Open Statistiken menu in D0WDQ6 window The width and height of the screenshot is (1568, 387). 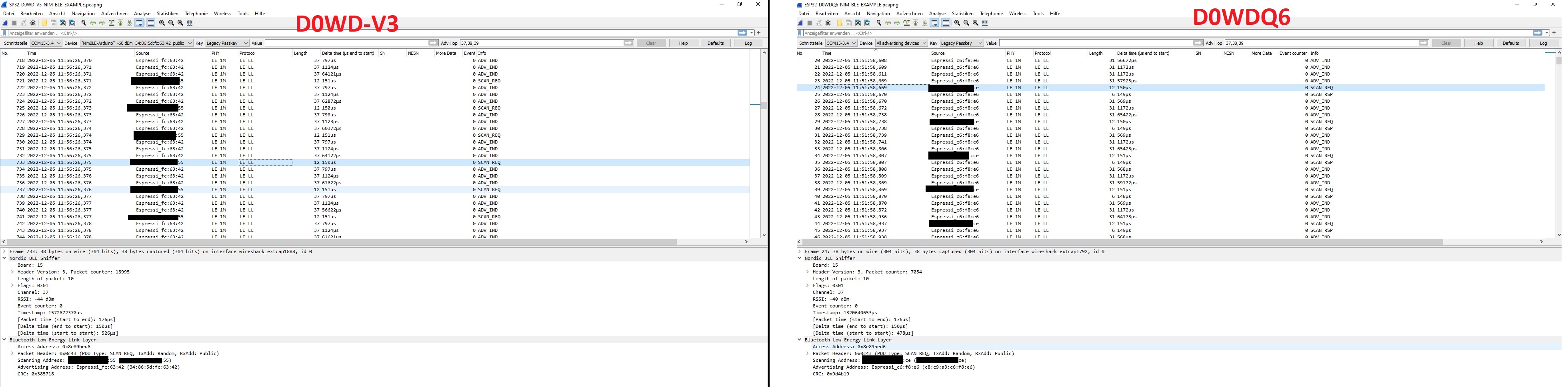click(x=962, y=13)
